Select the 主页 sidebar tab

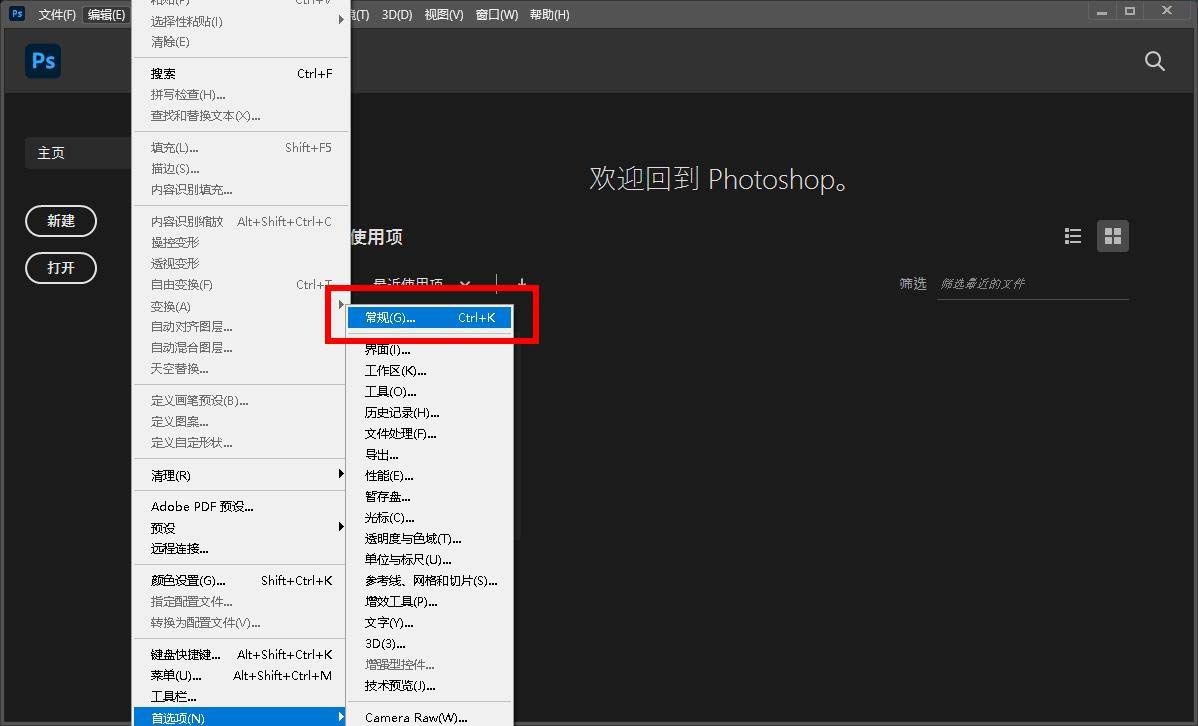(79, 153)
